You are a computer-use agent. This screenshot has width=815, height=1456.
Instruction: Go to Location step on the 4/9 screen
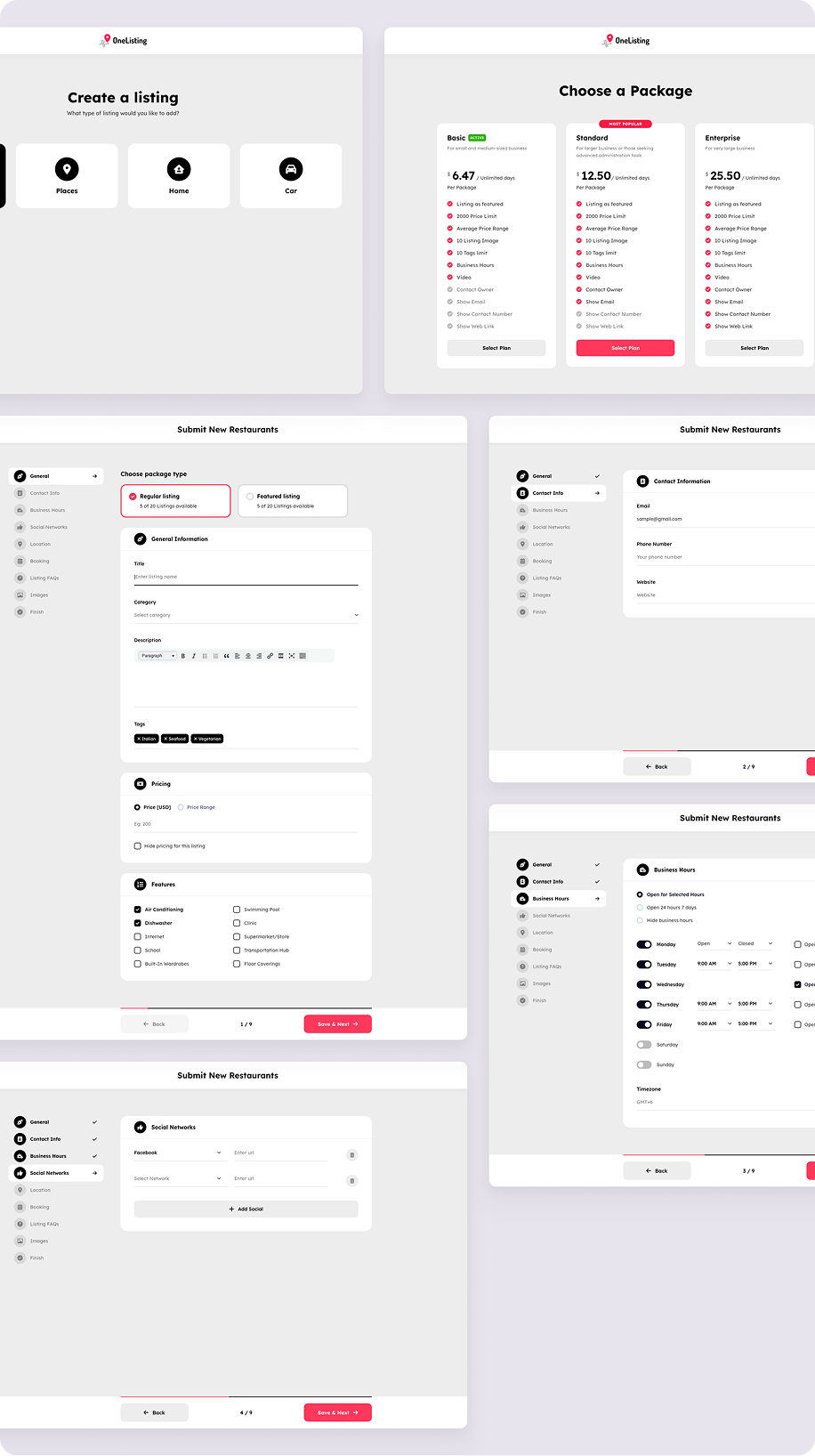coord(56,1190)
